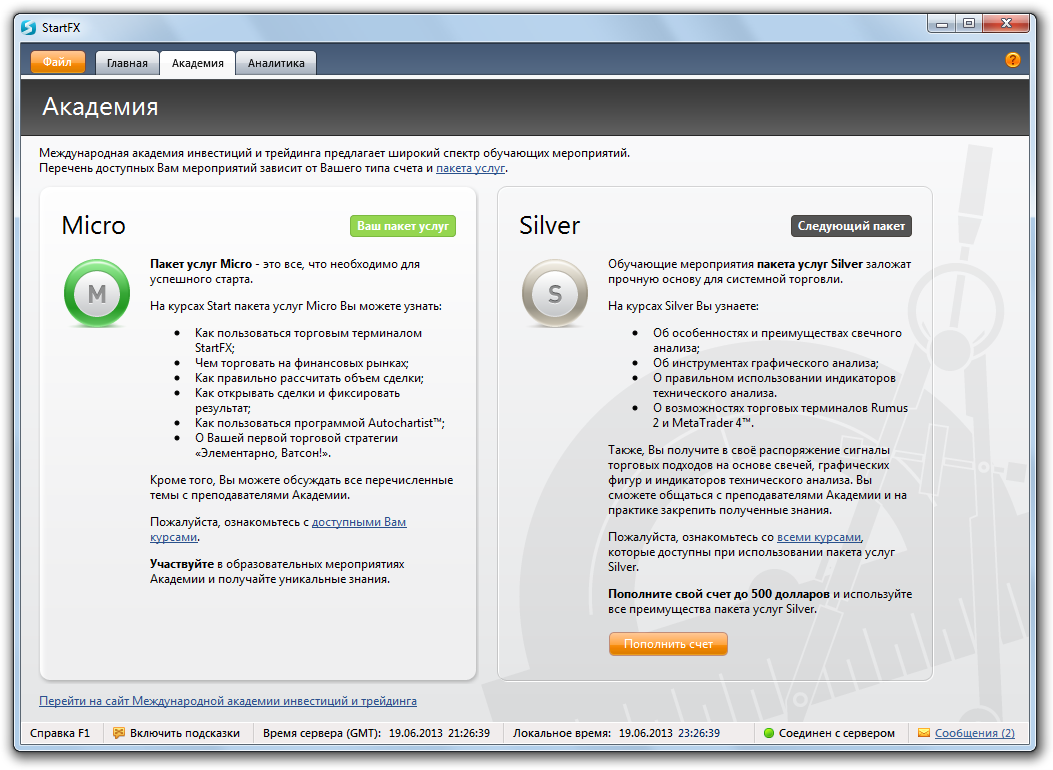Minimize the StartFX window

pyautogui.click(x=942, y=24)
